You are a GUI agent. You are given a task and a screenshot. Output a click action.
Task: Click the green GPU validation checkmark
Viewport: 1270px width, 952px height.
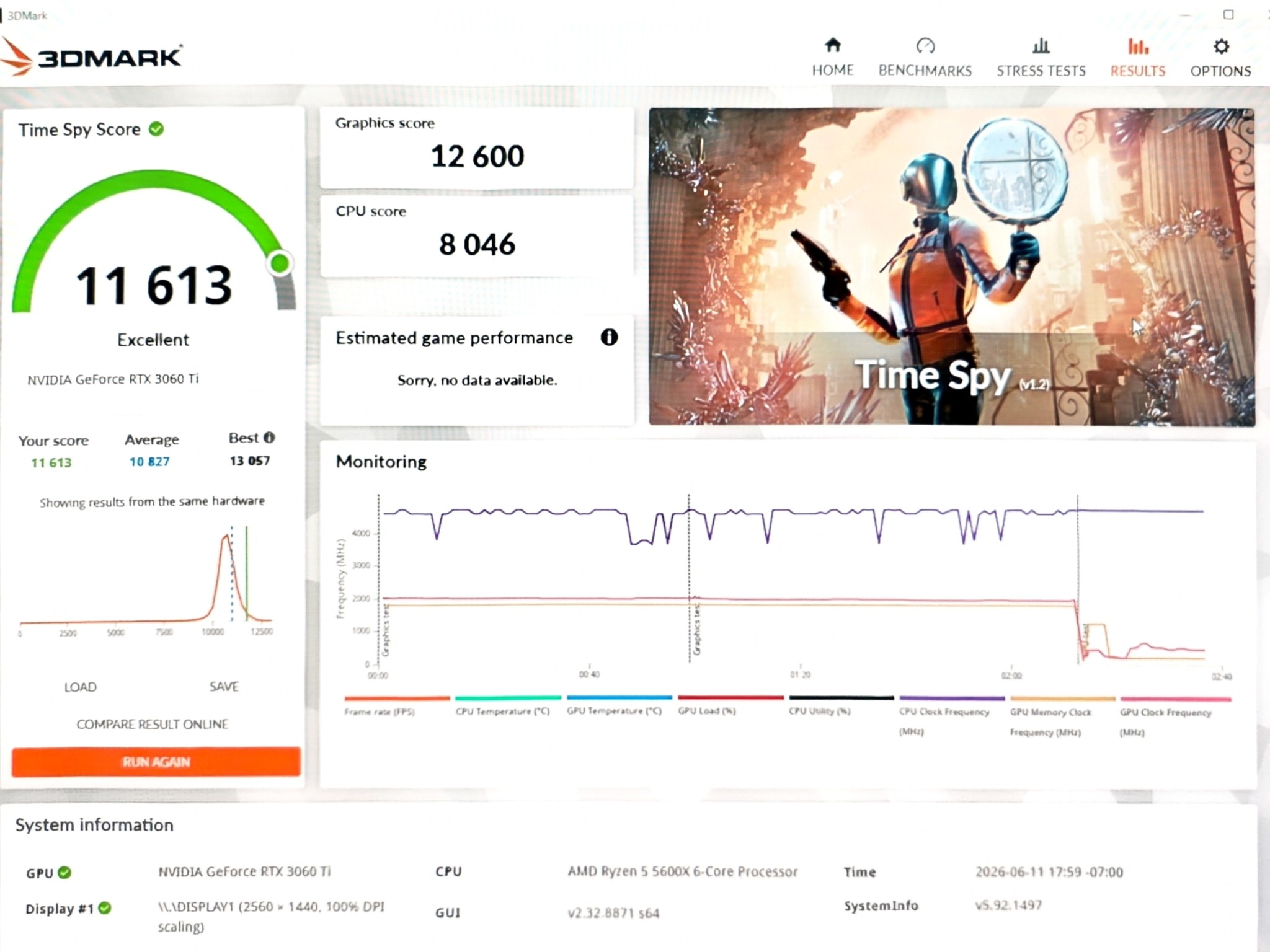tap(64, 872)
